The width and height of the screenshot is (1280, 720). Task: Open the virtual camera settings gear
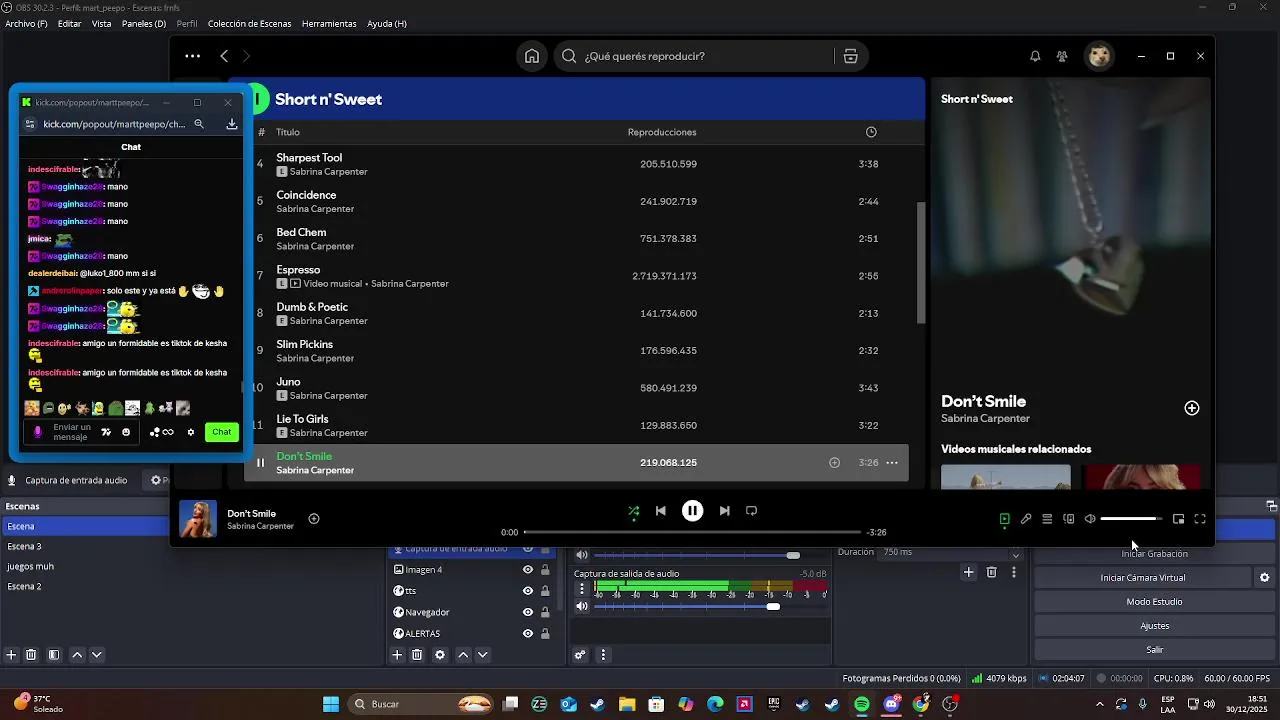click(1265, 578)
